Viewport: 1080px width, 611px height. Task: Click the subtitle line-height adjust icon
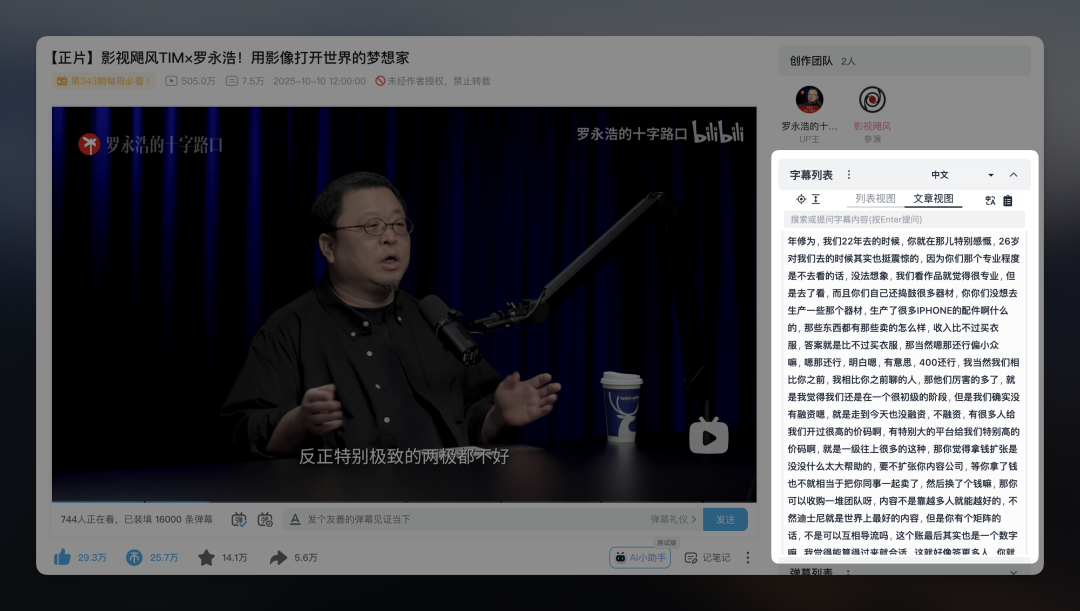(x=816, y=199)
